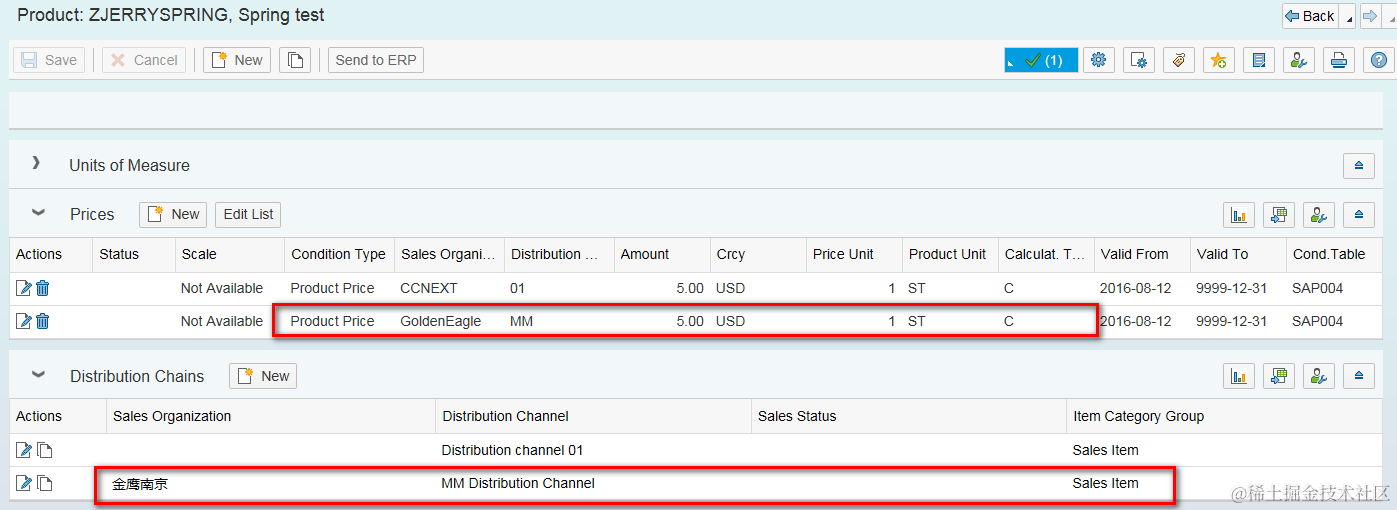Create a new product with toolbar New

click(237, 60)
